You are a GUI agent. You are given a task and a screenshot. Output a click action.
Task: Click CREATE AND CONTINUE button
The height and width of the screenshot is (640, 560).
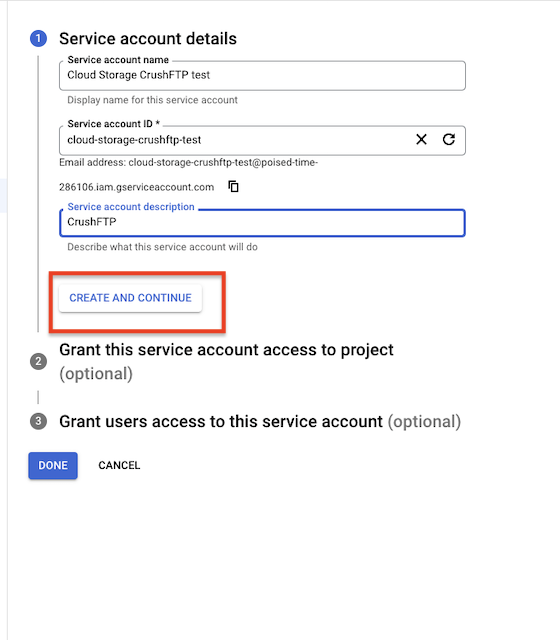click(130, 298)
